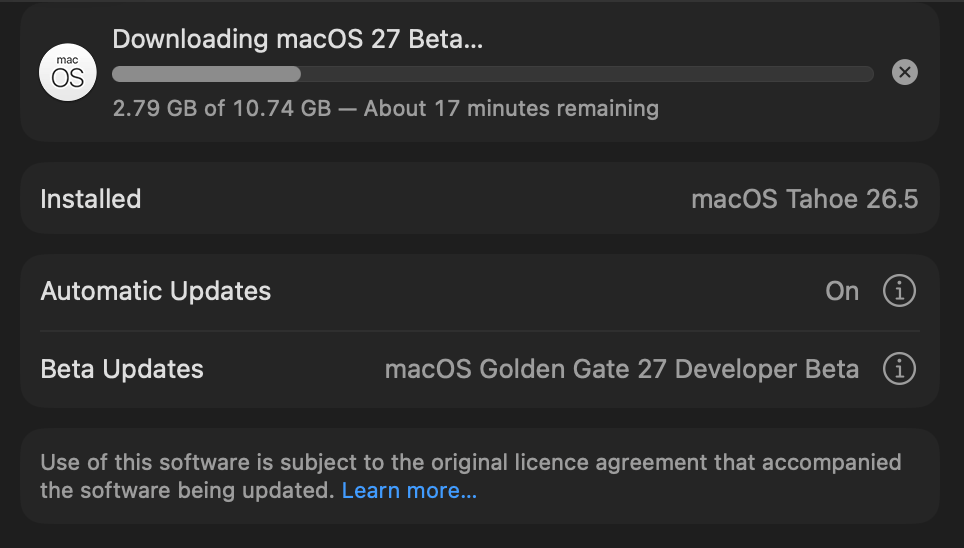Click the Downloading macOS 27 Beta… title
964x548 pixels.
point(298,39)
